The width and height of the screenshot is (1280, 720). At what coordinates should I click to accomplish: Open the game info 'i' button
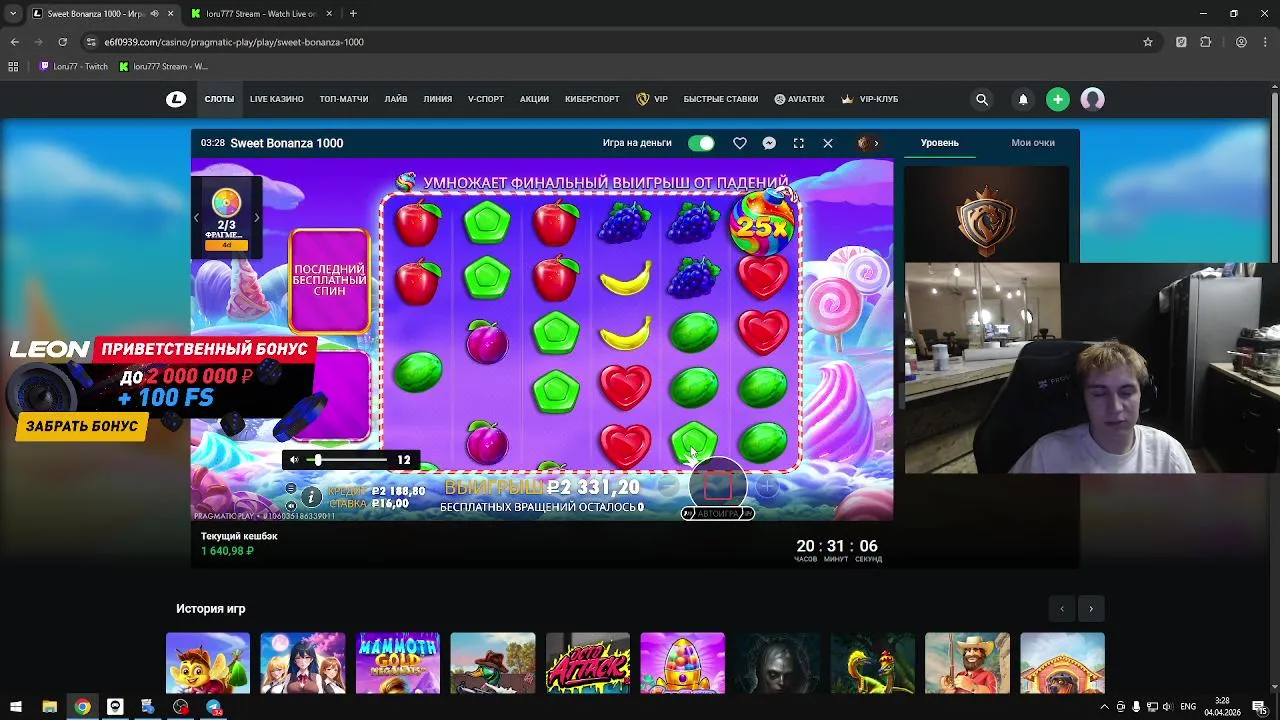pos(311,496)
